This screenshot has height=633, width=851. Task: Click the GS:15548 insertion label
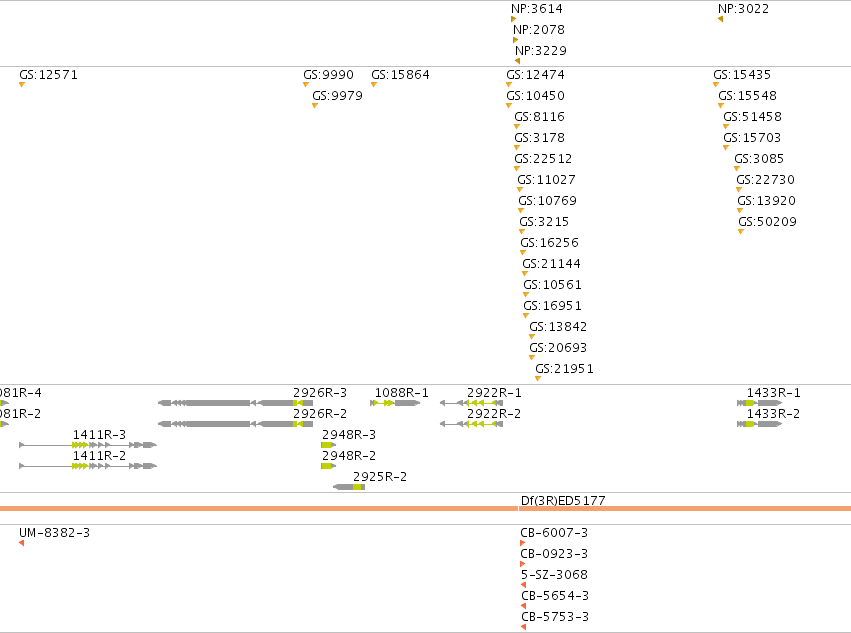coord(747,96)
